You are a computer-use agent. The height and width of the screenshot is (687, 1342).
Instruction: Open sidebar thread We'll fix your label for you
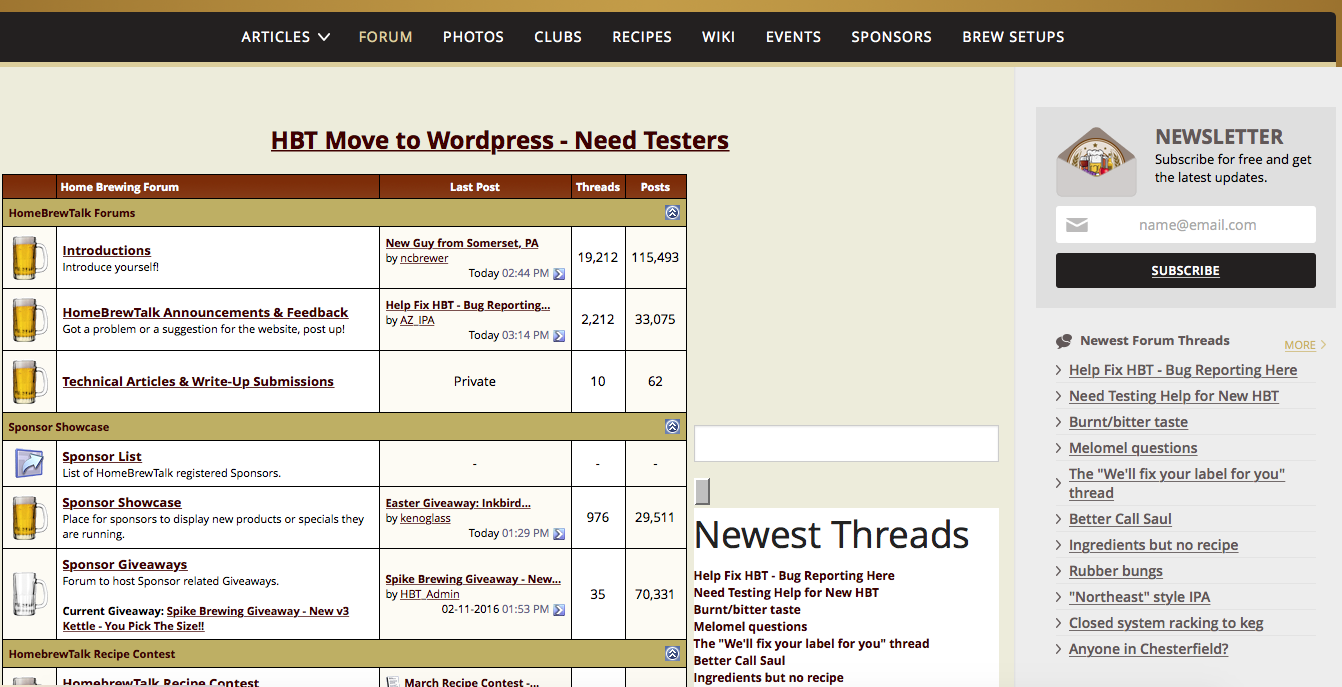pos(1177,483)
